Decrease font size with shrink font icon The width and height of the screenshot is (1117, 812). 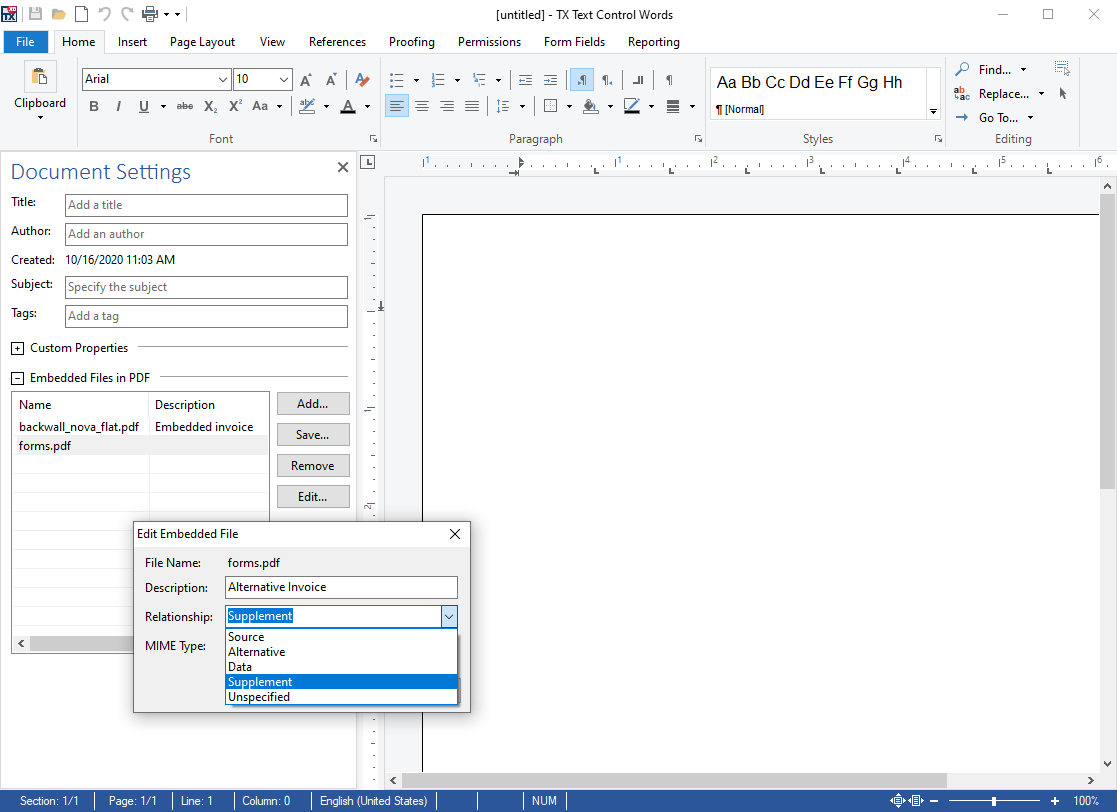tap(331, 80)
